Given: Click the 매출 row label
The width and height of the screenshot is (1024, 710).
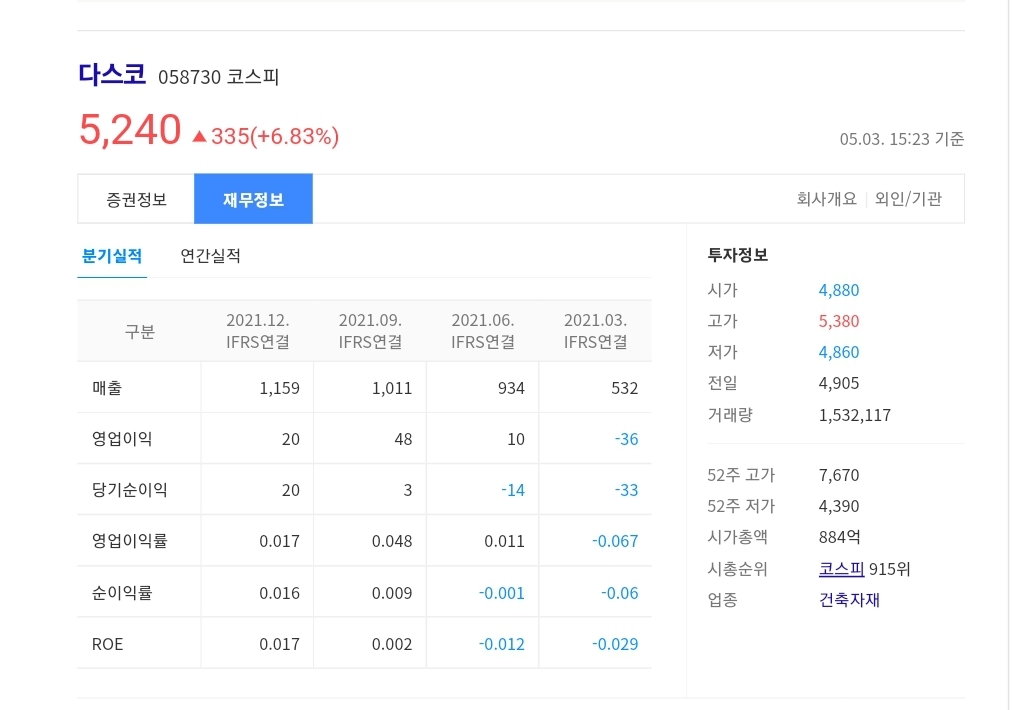Looking at the screenshot, I should [x=108, y=388].
